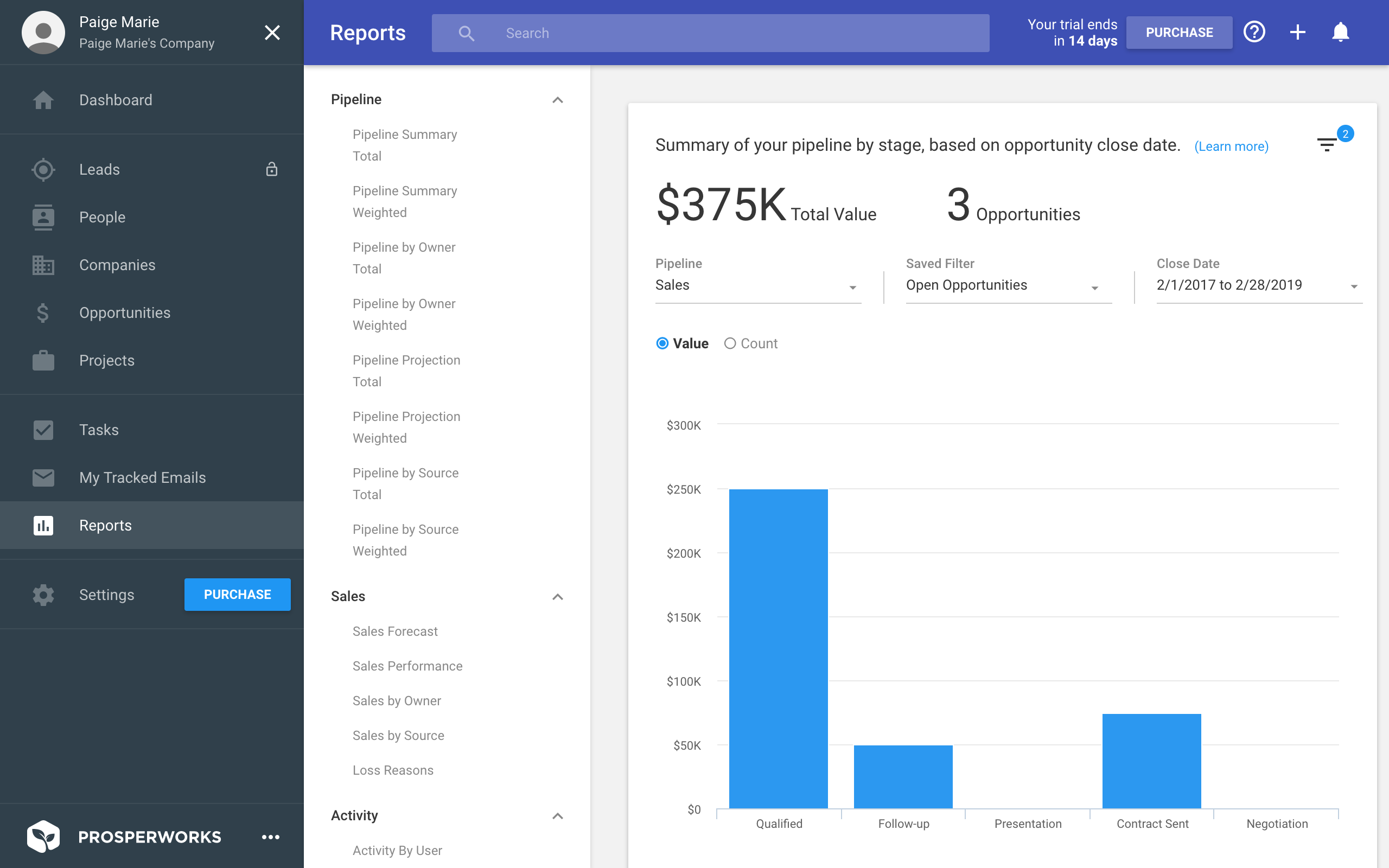This screenshot has width=1389, height=868.
Task: Click the Learn more link
Action: coord(1231,146)
